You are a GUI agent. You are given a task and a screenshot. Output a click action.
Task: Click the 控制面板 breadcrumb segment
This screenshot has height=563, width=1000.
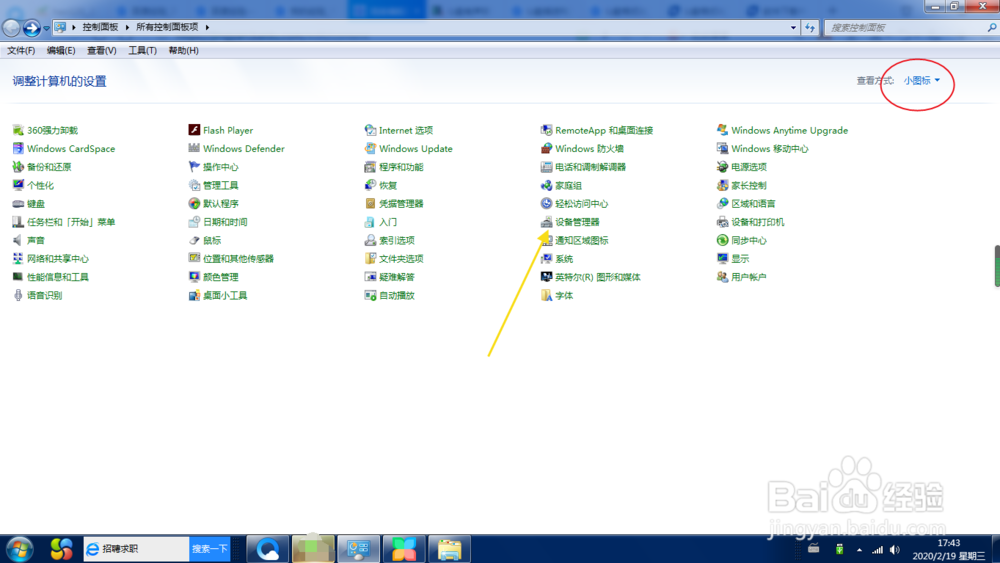tap(100, 27)
